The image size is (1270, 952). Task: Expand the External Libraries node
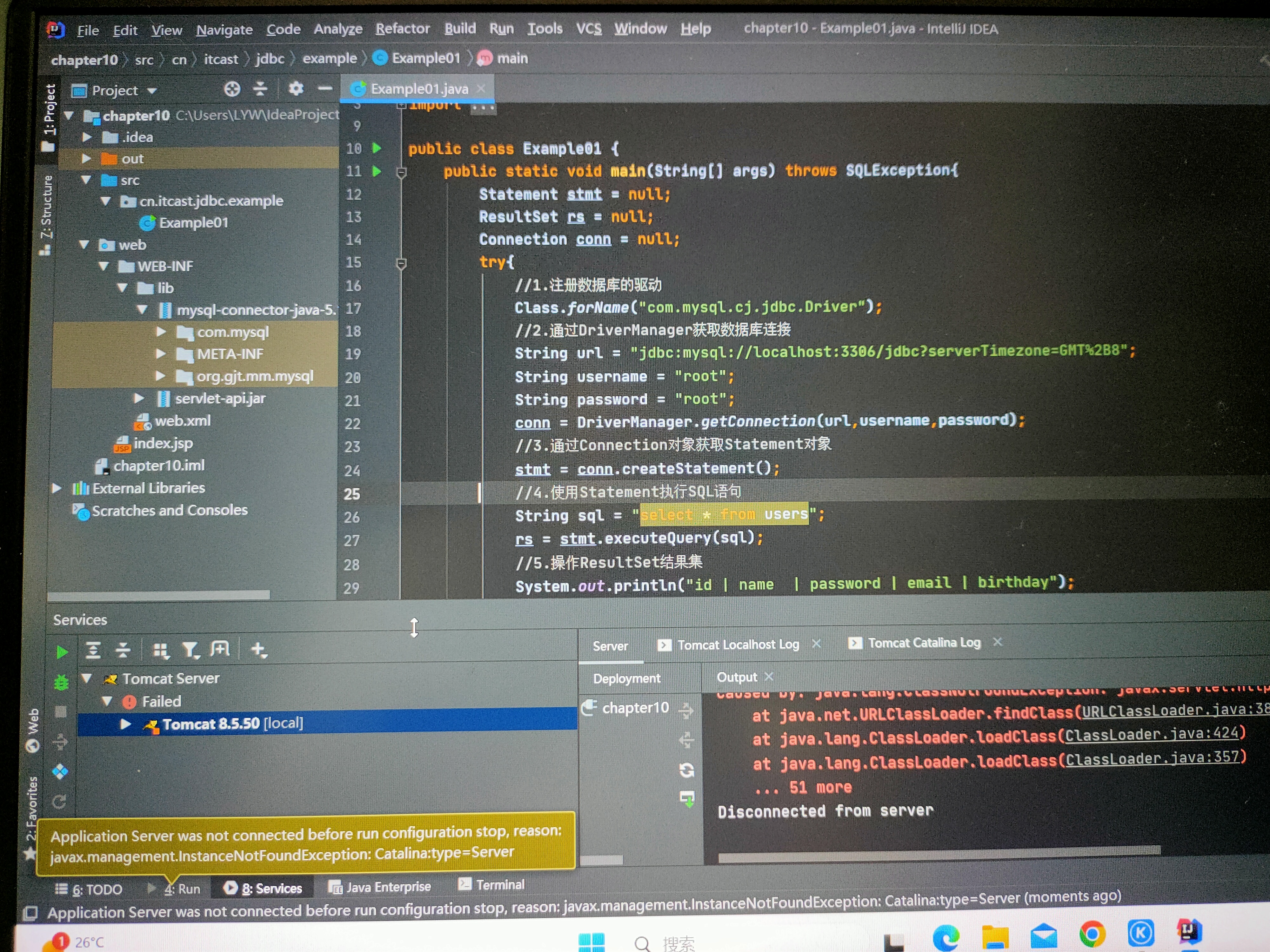[56, 488]
